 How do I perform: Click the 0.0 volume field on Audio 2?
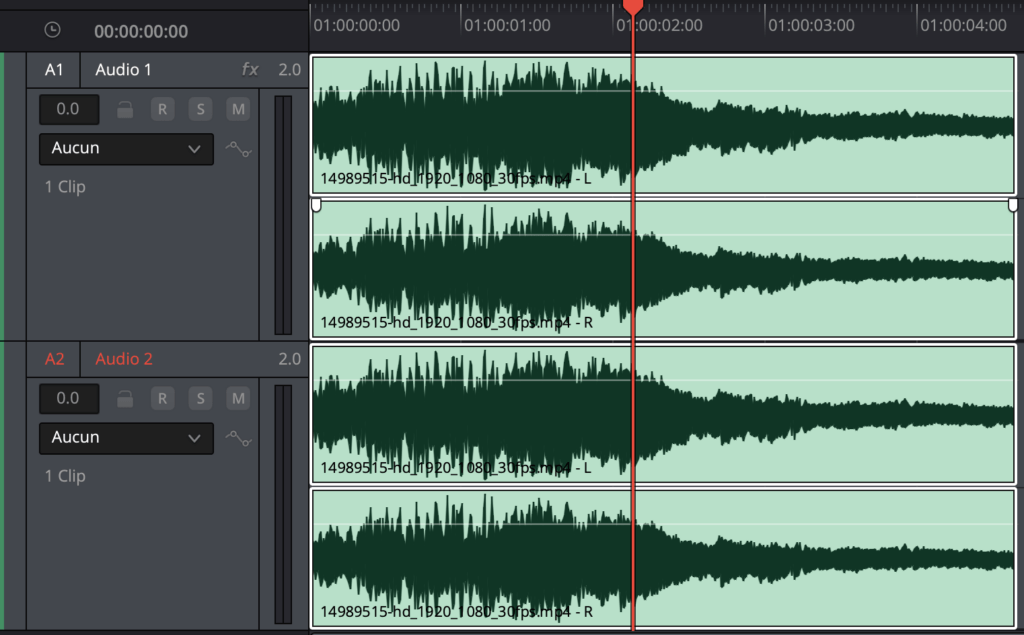(x=69, y=399)
